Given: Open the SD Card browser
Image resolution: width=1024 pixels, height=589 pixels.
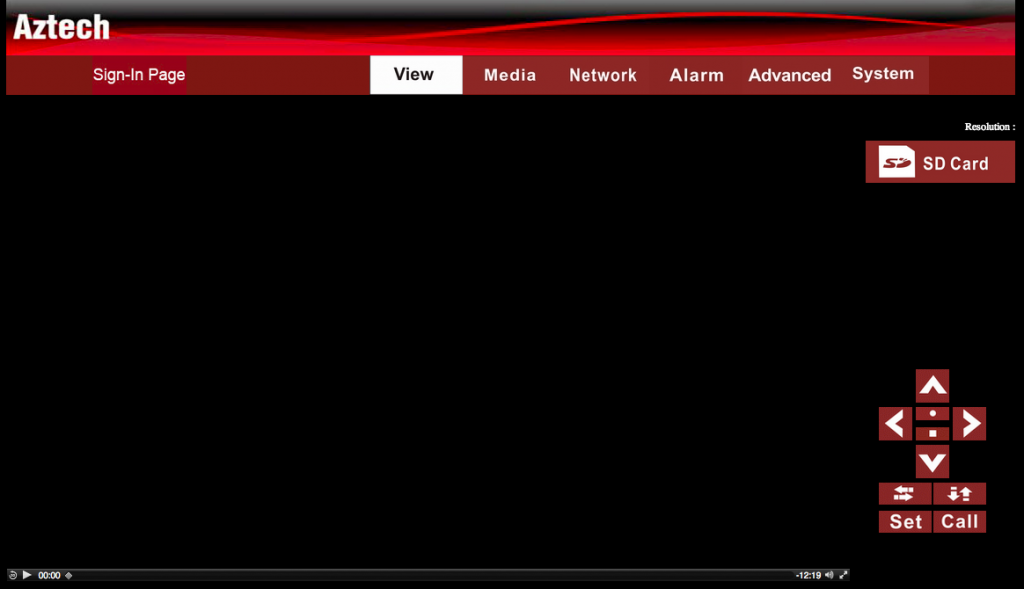Looking at the screenshot, I should pos(940,162).
